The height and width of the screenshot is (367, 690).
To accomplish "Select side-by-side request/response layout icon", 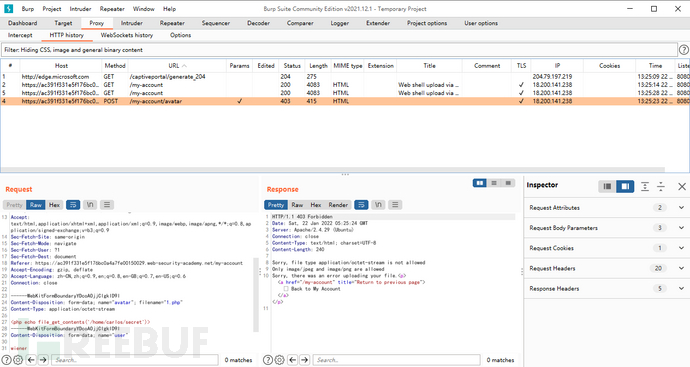I will [x=480, y=183].
